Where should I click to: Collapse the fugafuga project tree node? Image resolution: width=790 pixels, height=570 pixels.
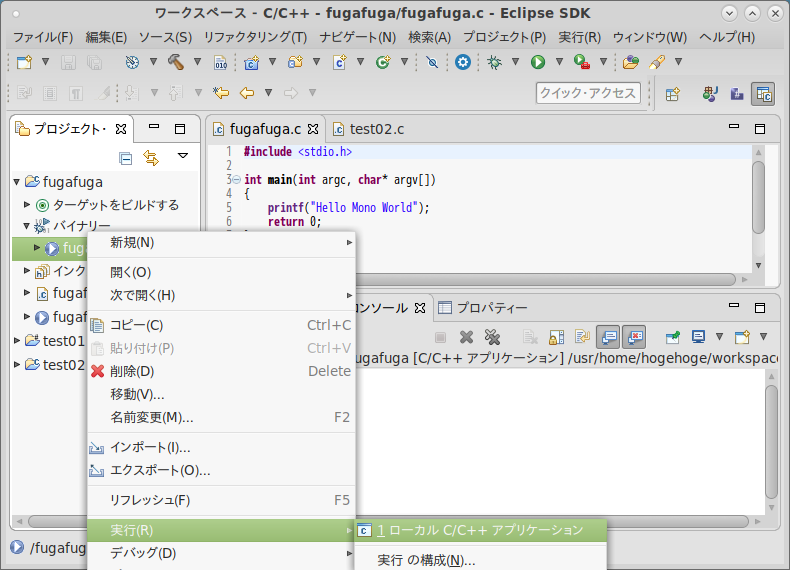click(17, 182)
